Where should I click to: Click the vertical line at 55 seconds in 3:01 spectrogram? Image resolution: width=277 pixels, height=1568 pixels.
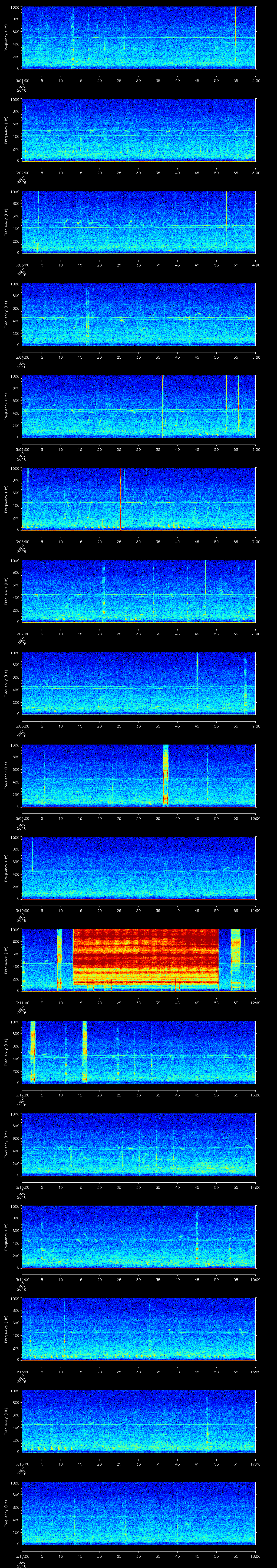tap(236, 34)
